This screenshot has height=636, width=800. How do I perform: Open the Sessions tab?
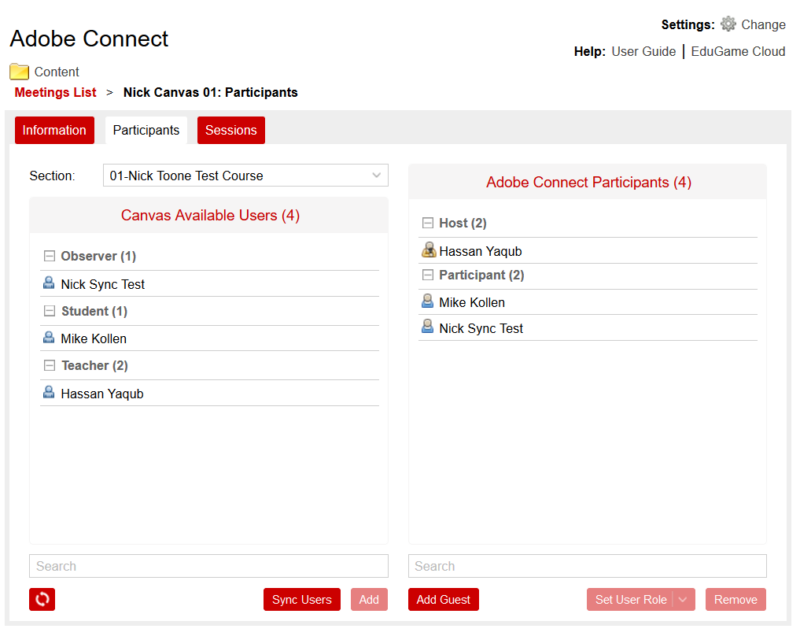pyautogui.click(x=231, y=130)
